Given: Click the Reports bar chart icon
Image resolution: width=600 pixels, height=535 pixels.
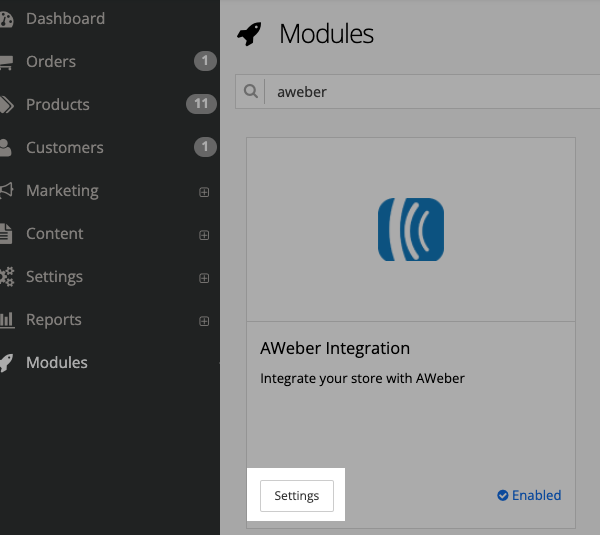Looking at the screenshot, I should (7, 320).
